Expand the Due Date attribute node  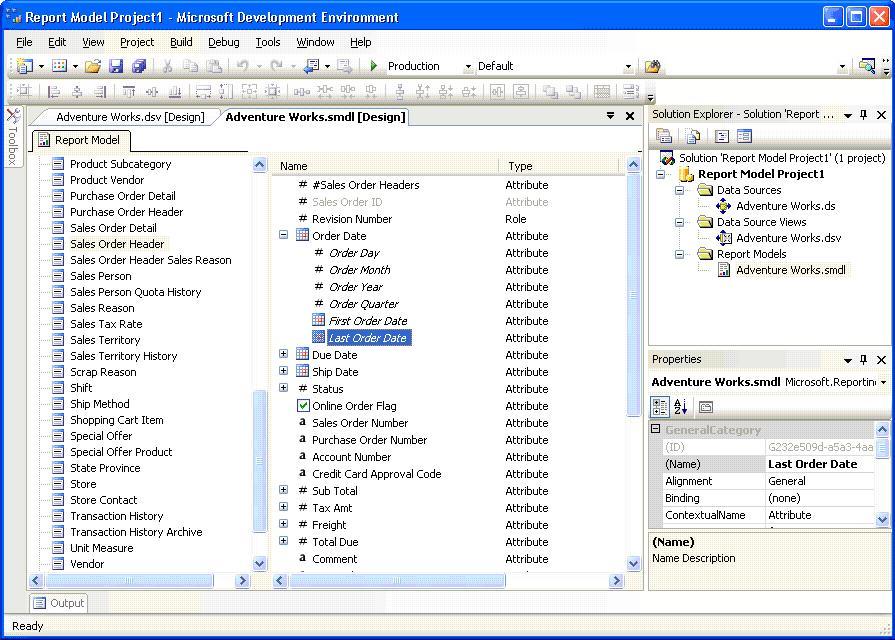coord(283,355)
